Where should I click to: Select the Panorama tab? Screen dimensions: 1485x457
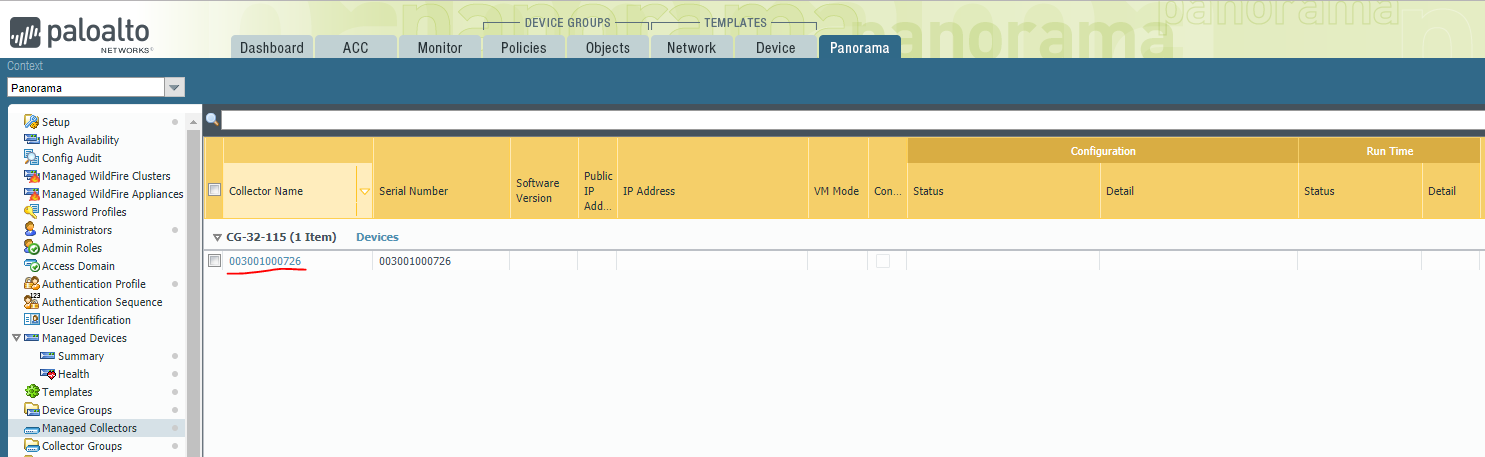[x=860, y=48]
